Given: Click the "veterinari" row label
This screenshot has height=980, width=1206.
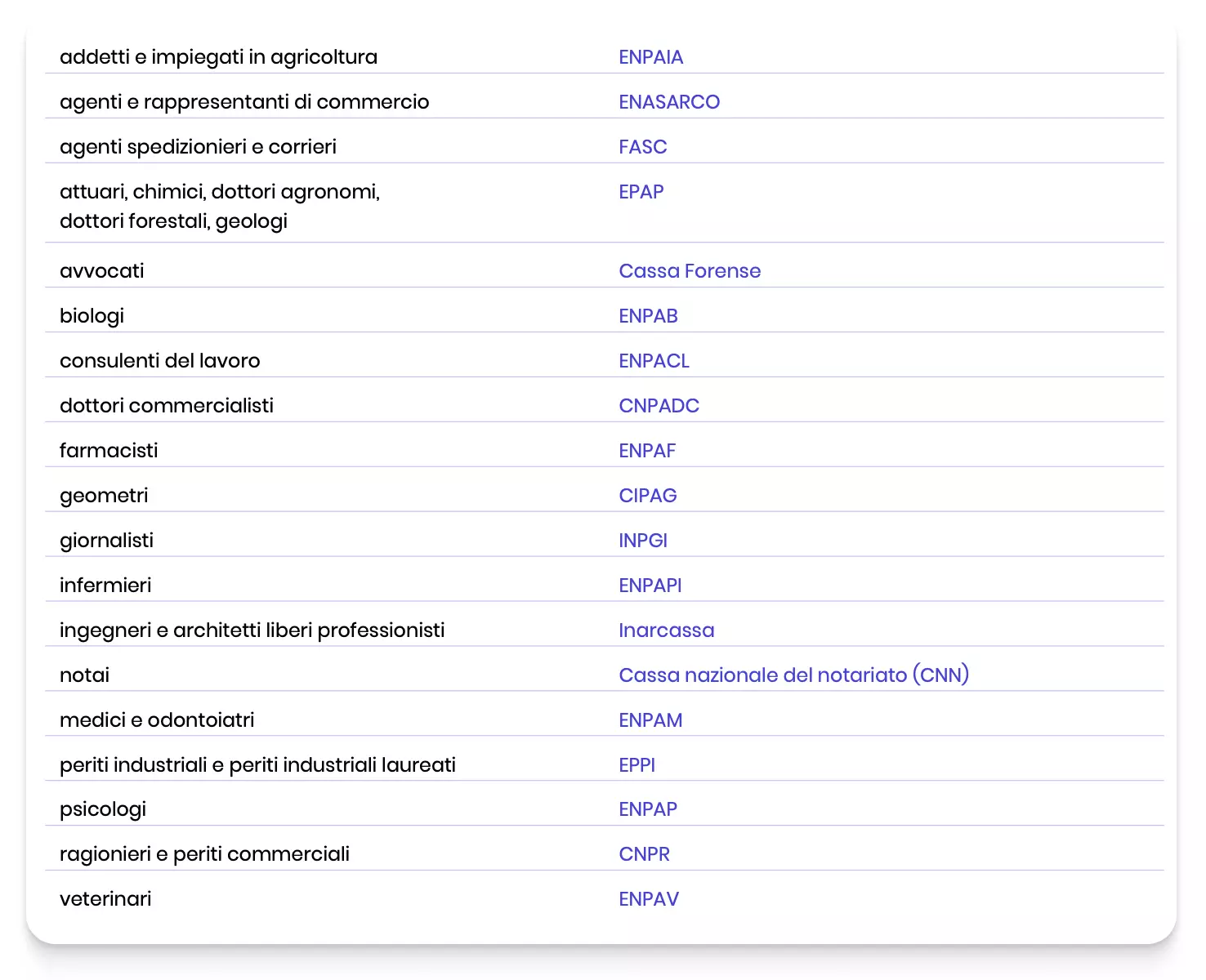Looking at the screenshot, I should pos(105,899).
